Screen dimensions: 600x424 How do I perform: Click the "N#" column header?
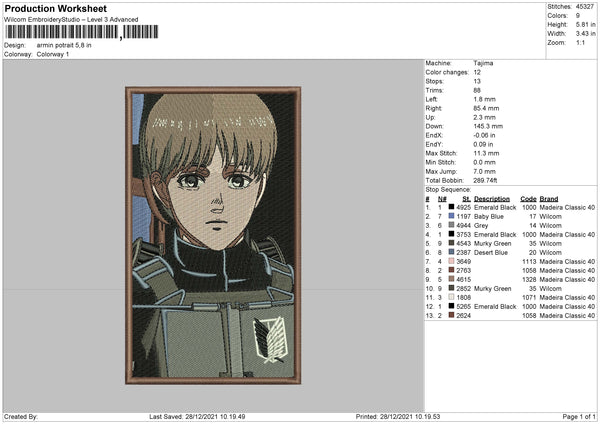tap(442, 199)
